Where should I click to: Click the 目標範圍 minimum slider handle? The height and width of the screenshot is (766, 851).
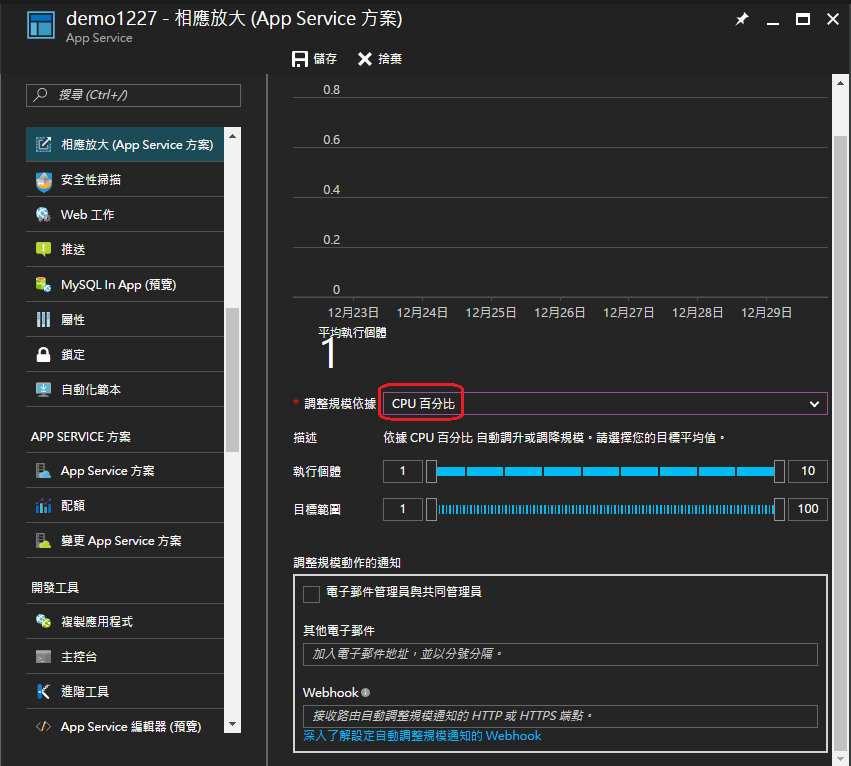coord(431,509)
